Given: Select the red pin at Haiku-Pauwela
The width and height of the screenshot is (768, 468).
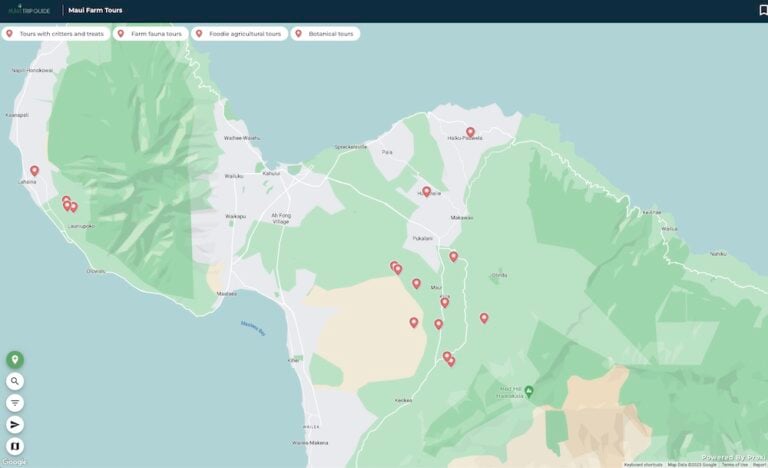Looking at the screenshot, I should tap(470, 132).
